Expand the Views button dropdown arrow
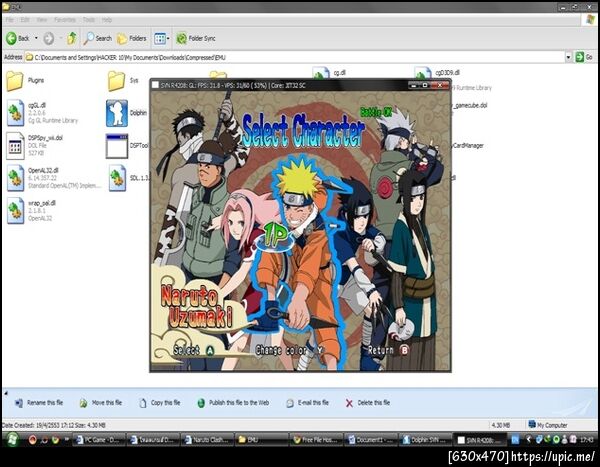This screenshot has width=600, height=467. pos(168,38)
